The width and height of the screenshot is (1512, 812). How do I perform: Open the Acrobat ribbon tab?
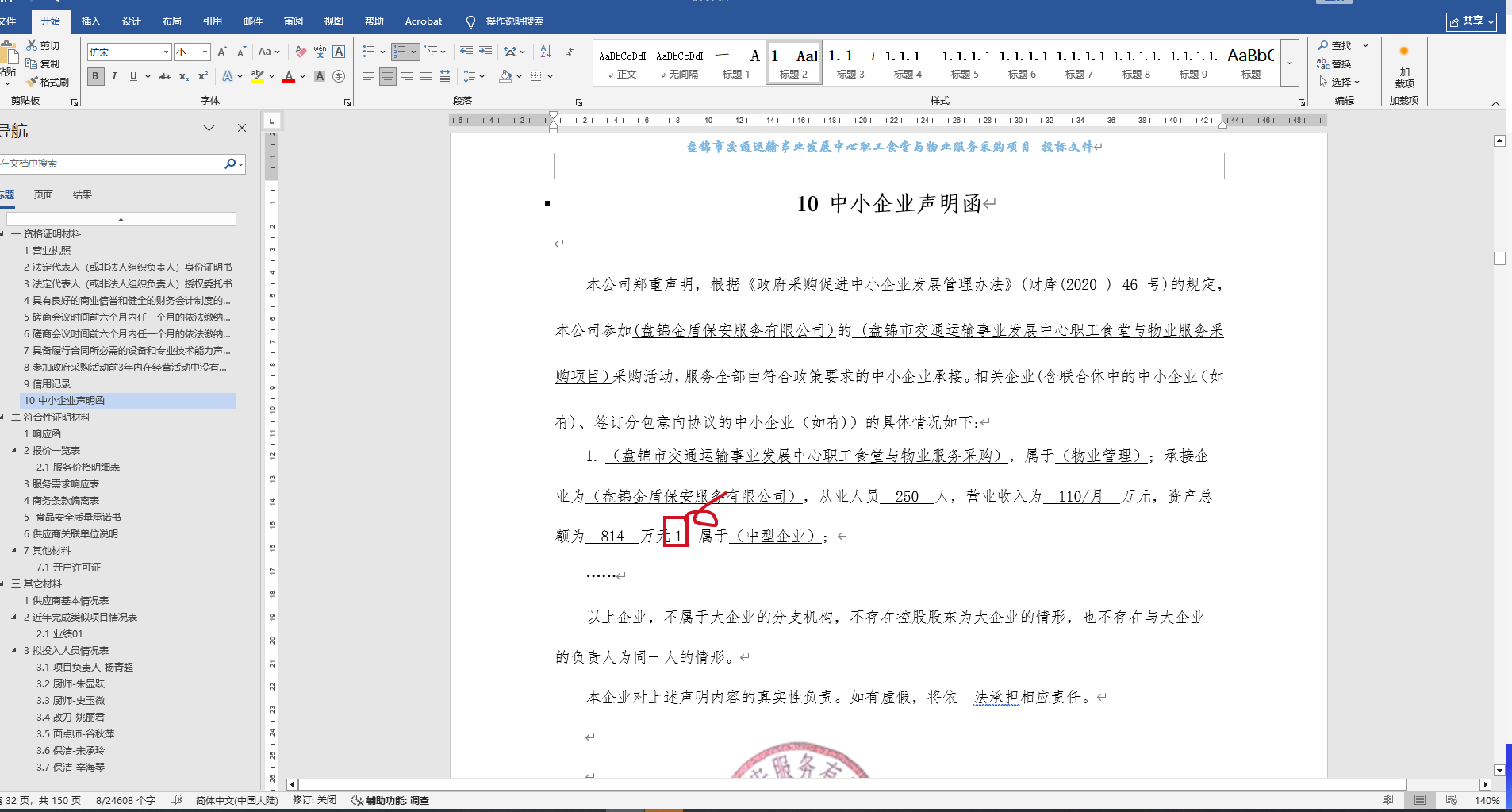click(424, 21)
